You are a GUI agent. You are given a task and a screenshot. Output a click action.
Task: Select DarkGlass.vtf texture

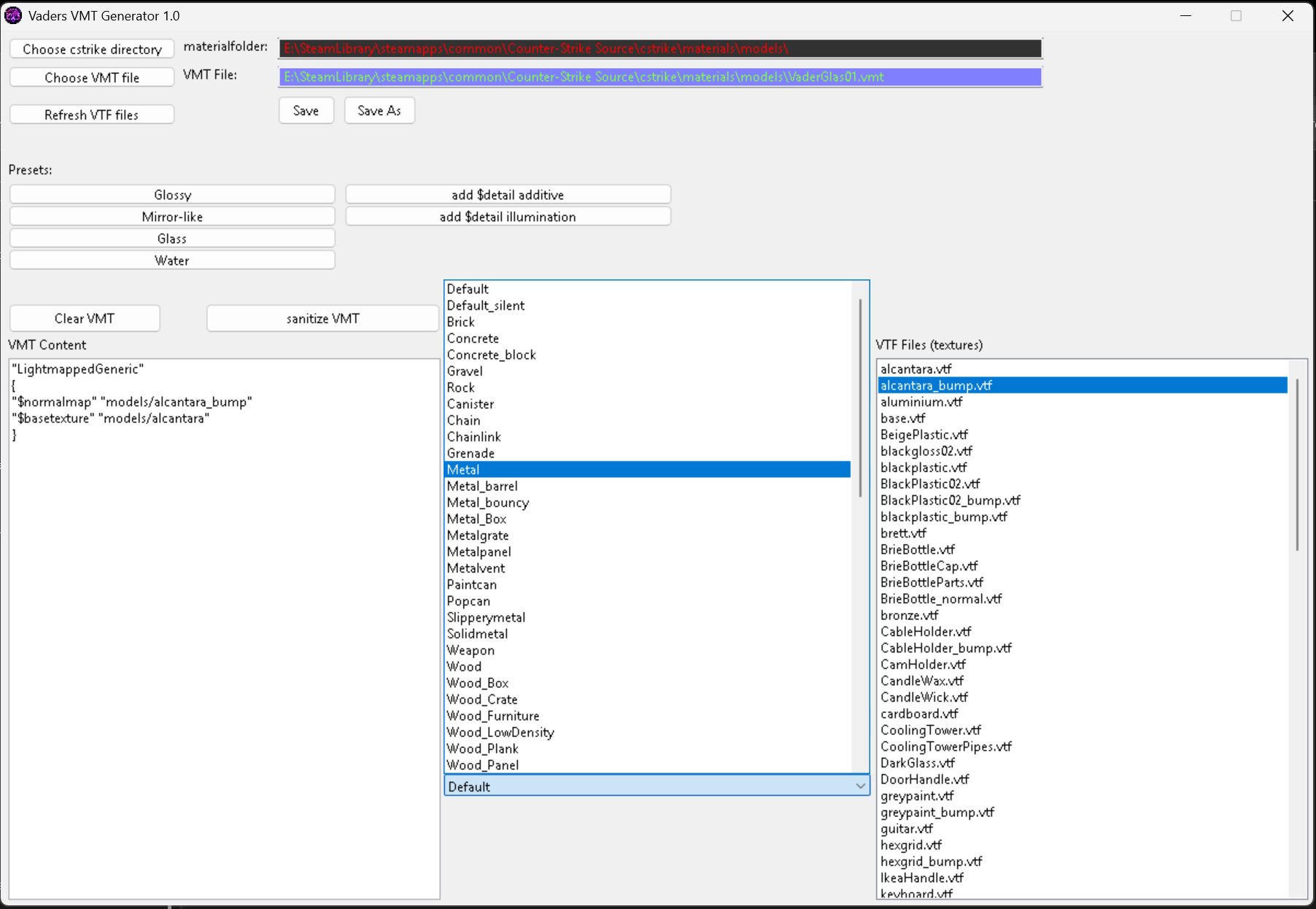(x=1082, y=763)
